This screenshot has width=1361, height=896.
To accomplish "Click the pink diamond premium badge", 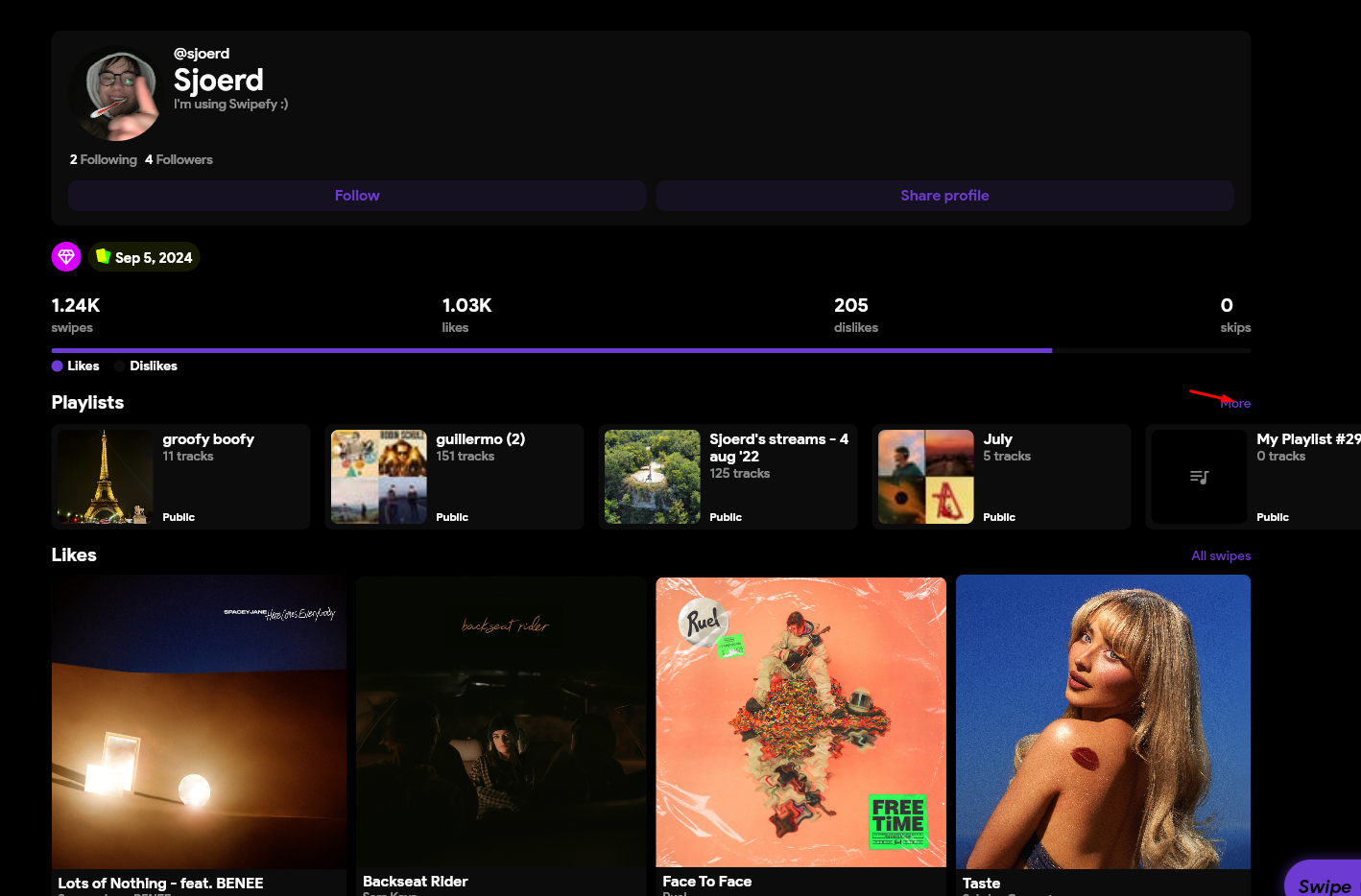I will [x=66, y=257].
